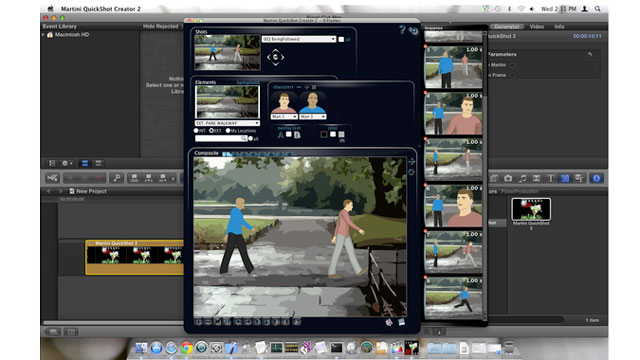This screenshot has width=640, height=360.
Task: Toggle Martini checkbox in Parameters
Action: (x=512, y=65)
